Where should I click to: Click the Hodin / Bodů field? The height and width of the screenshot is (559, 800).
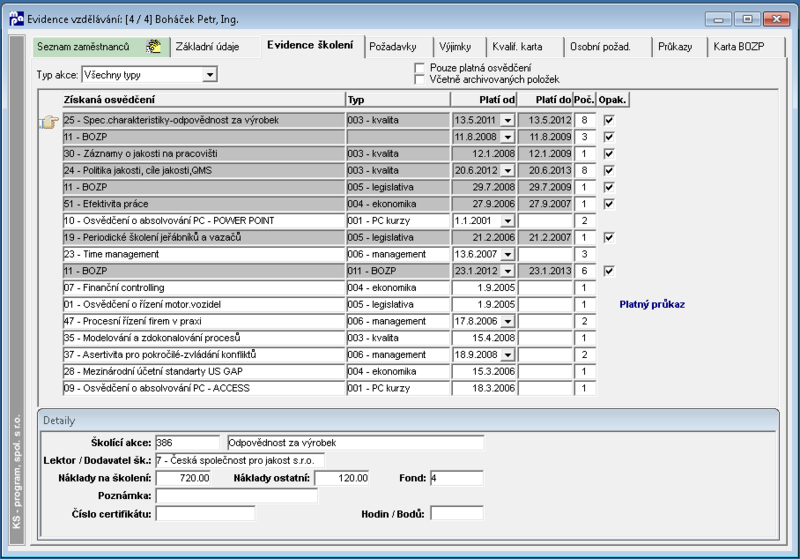[457, 514]
